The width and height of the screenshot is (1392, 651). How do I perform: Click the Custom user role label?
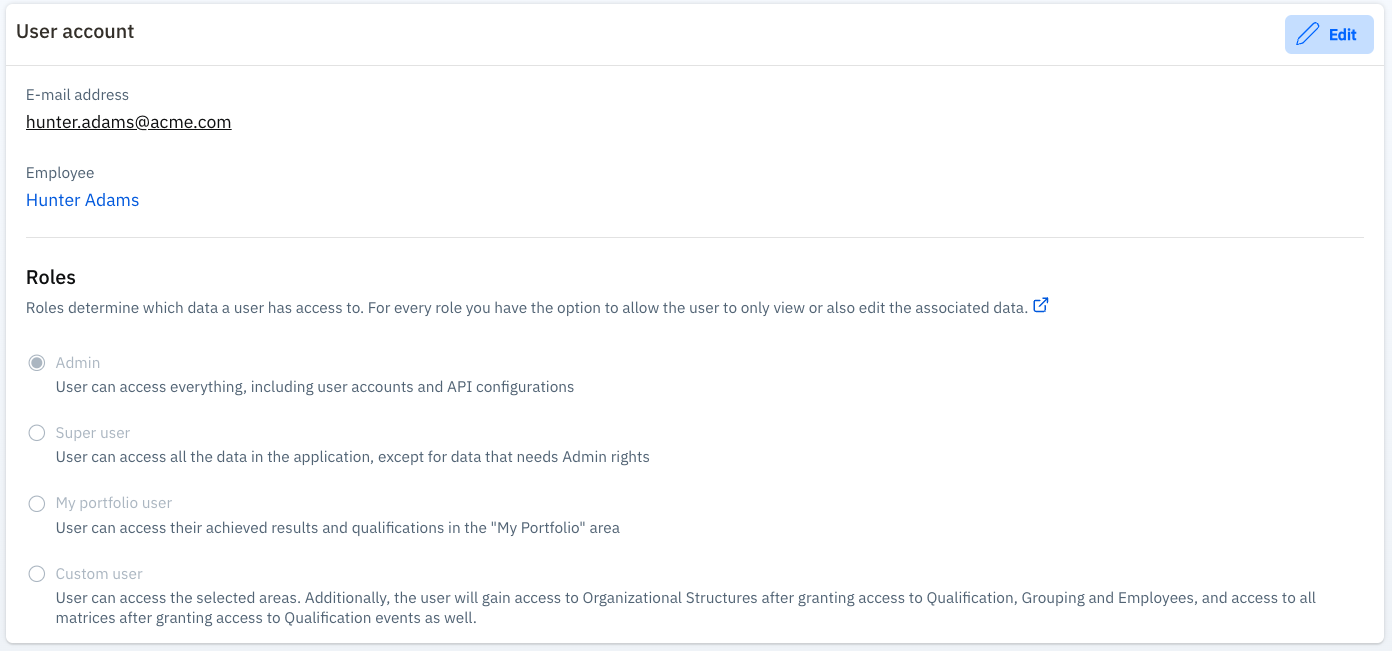coord(99,574)
